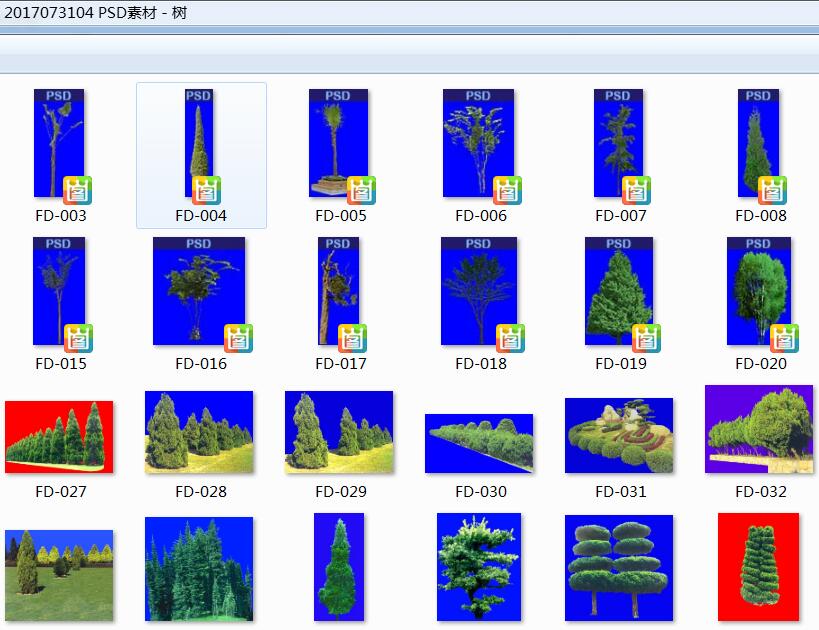Click the file name "FD-004"
Viewport: 819px width, 630px height.
point(201,216)
